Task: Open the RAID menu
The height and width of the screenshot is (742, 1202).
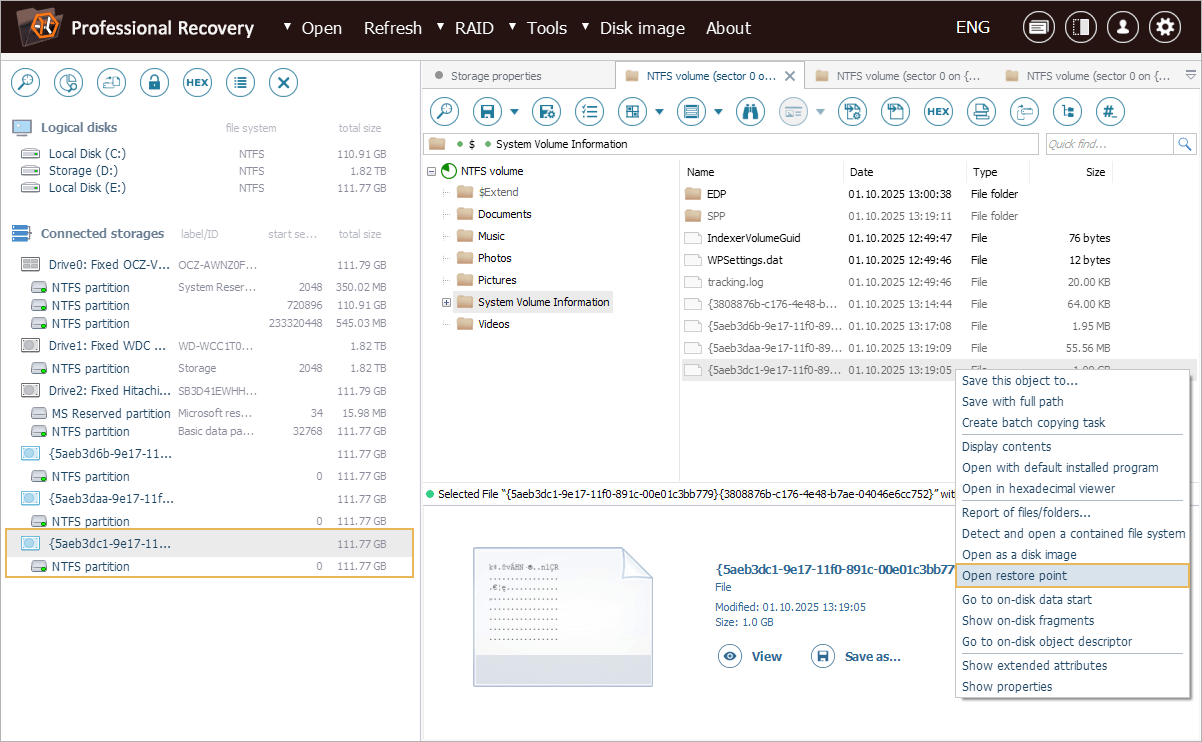Action: coord(473,28)
